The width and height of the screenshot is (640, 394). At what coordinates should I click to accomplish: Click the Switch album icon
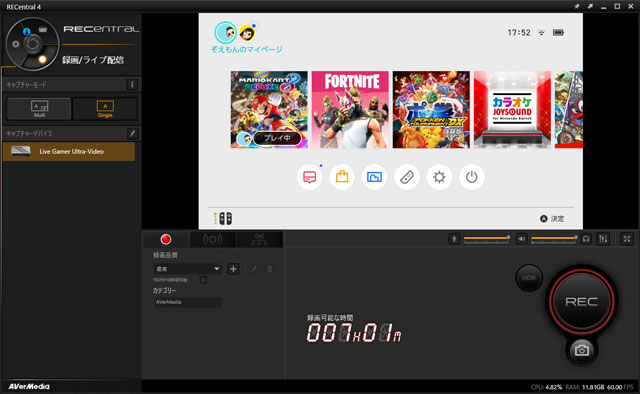[374, 177]
